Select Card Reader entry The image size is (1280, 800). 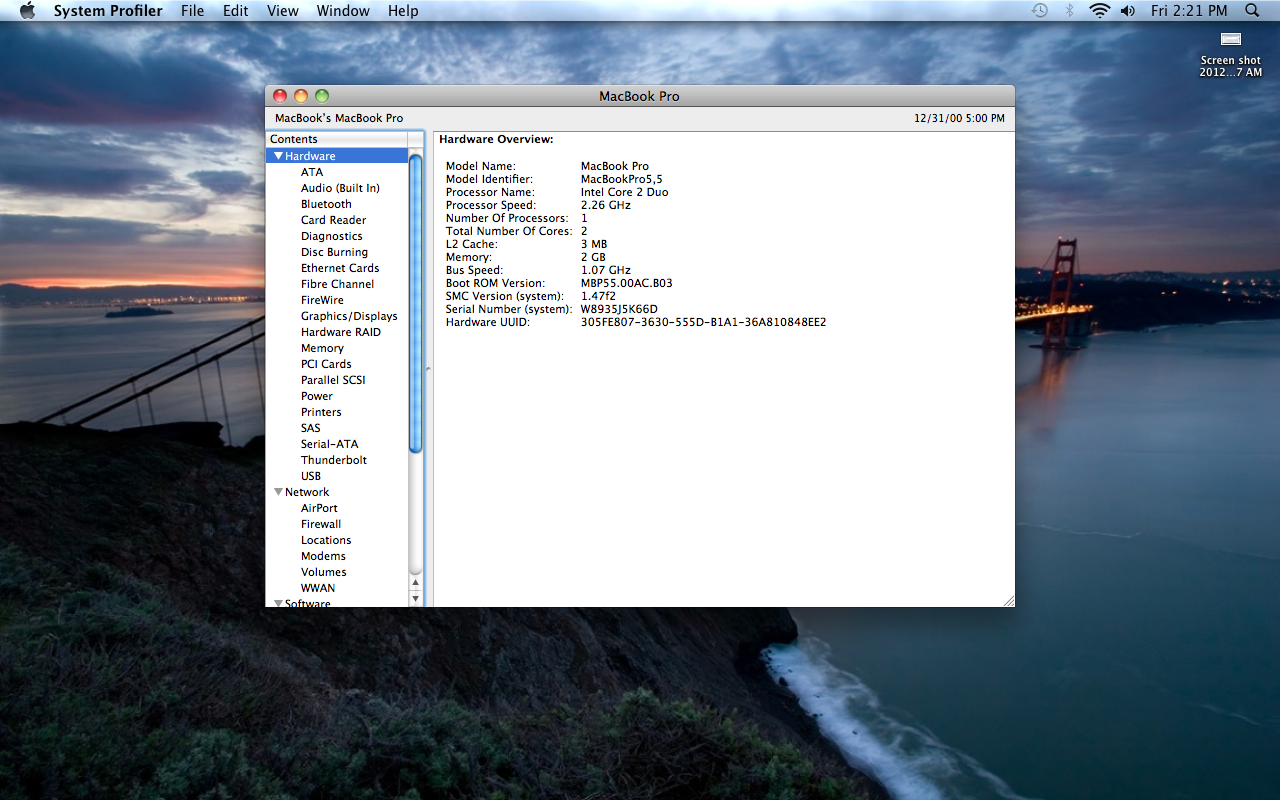pos(333,220)
